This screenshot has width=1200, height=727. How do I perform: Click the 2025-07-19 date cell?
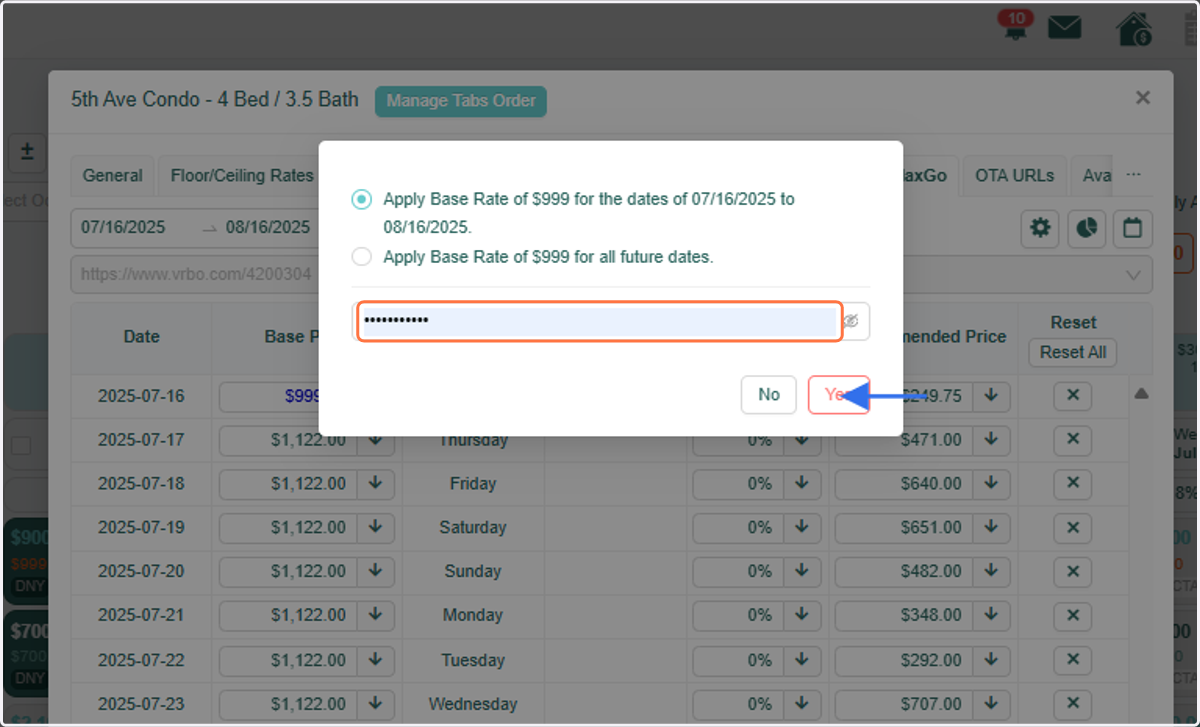pos(141,527)
